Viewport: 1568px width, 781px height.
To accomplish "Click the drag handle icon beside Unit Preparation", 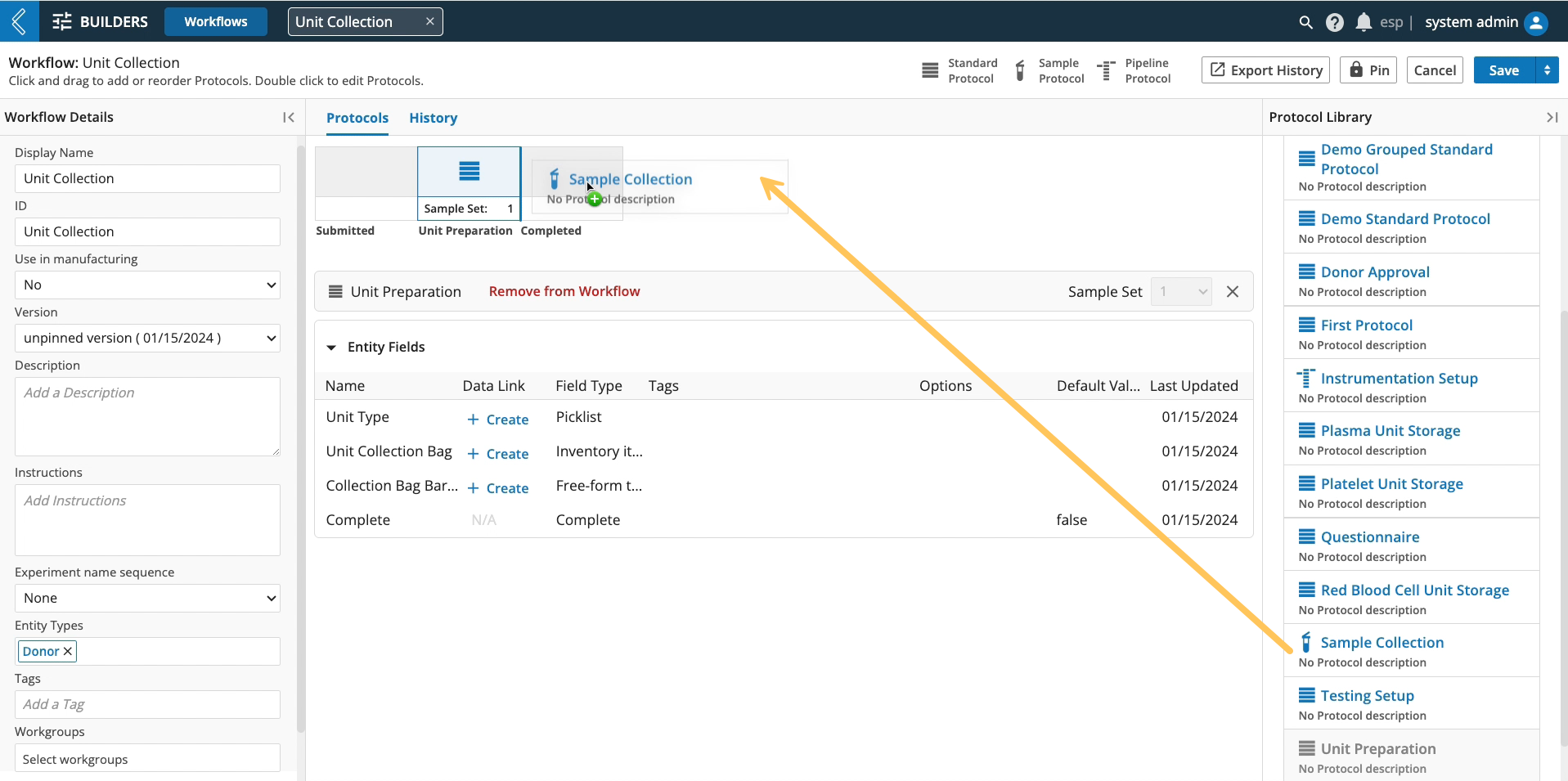I will coord(335,292).
